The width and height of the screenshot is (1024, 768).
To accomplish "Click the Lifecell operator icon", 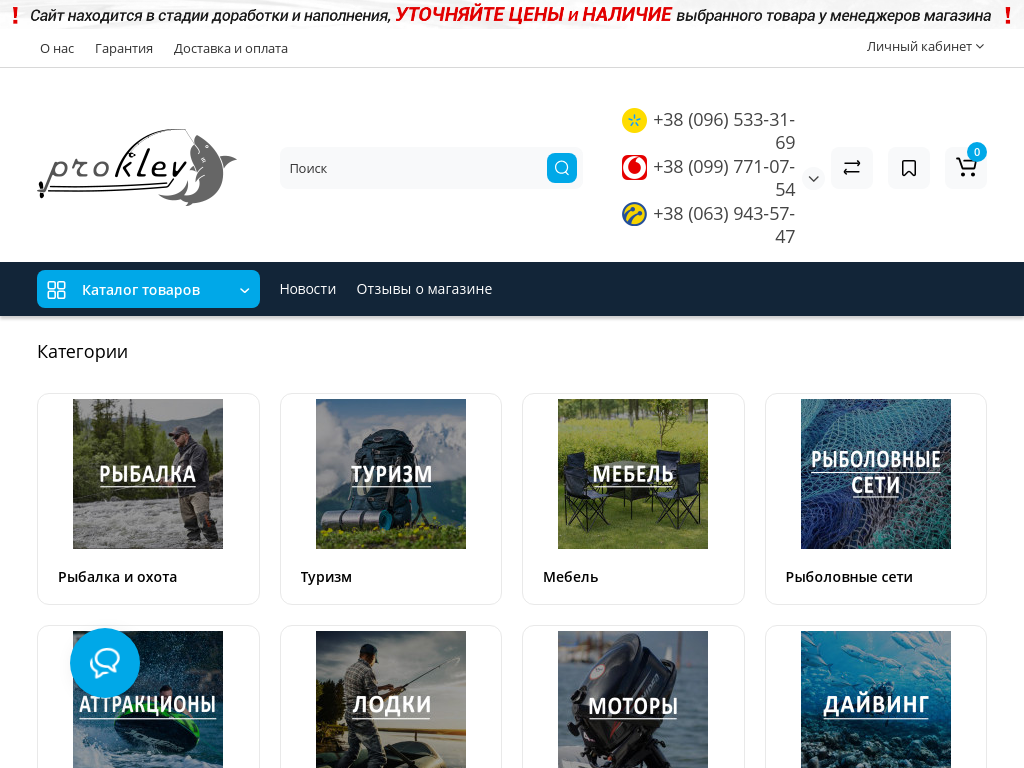I will tap(634, 214).
